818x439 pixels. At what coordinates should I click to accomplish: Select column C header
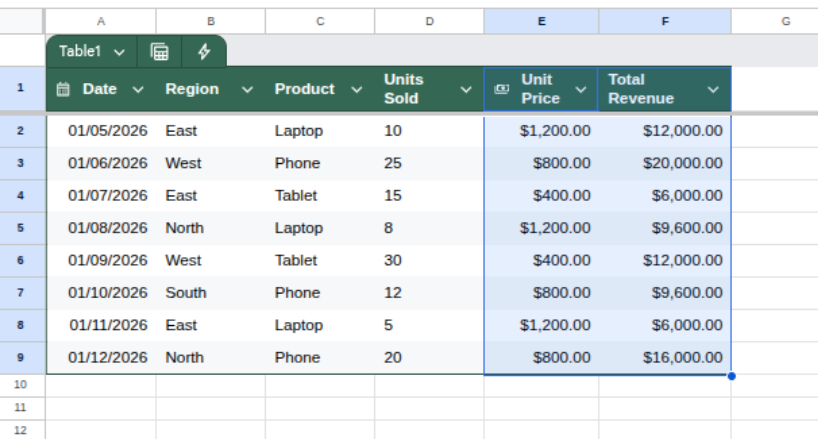[x=320, y=21]
